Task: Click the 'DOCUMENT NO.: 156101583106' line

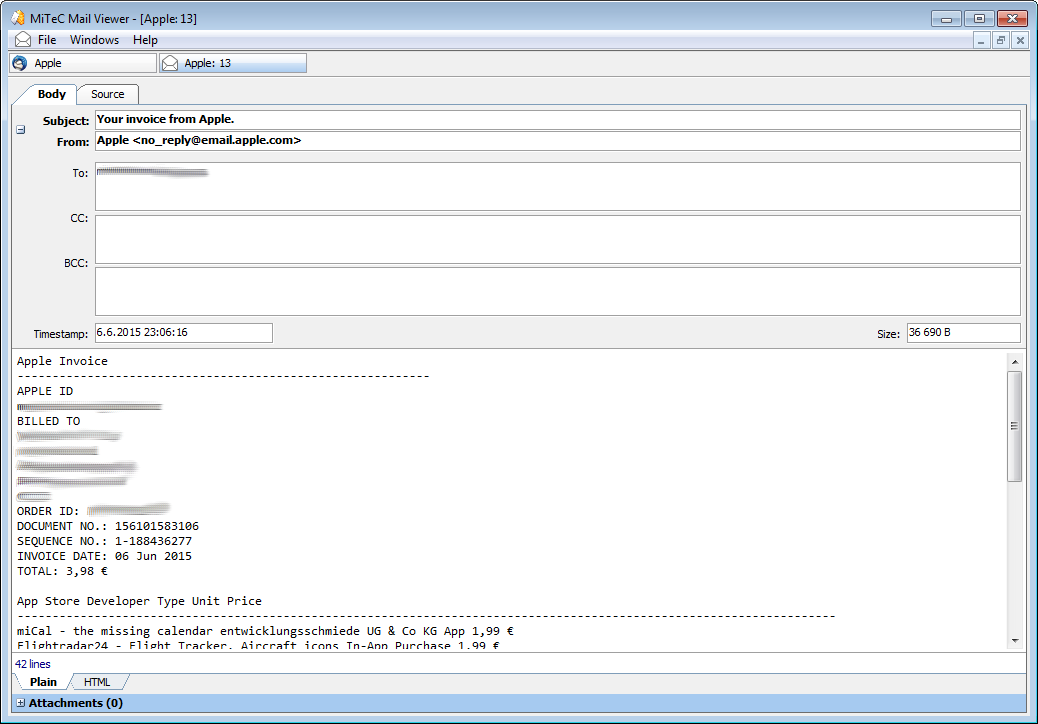Action: point(108,526)
